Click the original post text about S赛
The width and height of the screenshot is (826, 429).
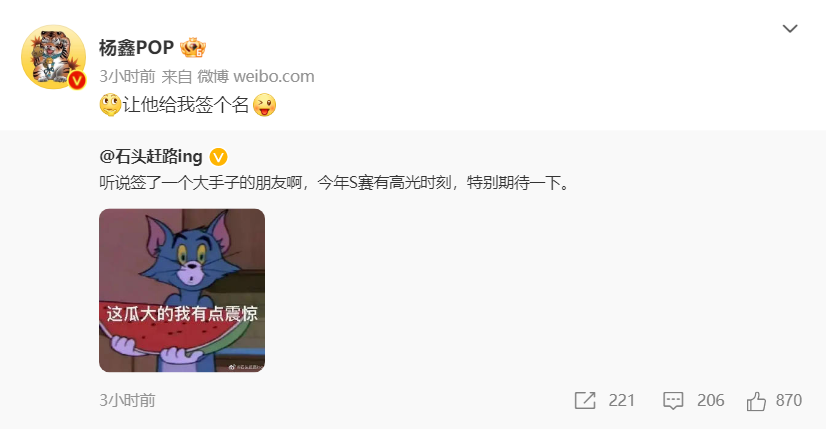pyautogui.click(x=335, y=183)
